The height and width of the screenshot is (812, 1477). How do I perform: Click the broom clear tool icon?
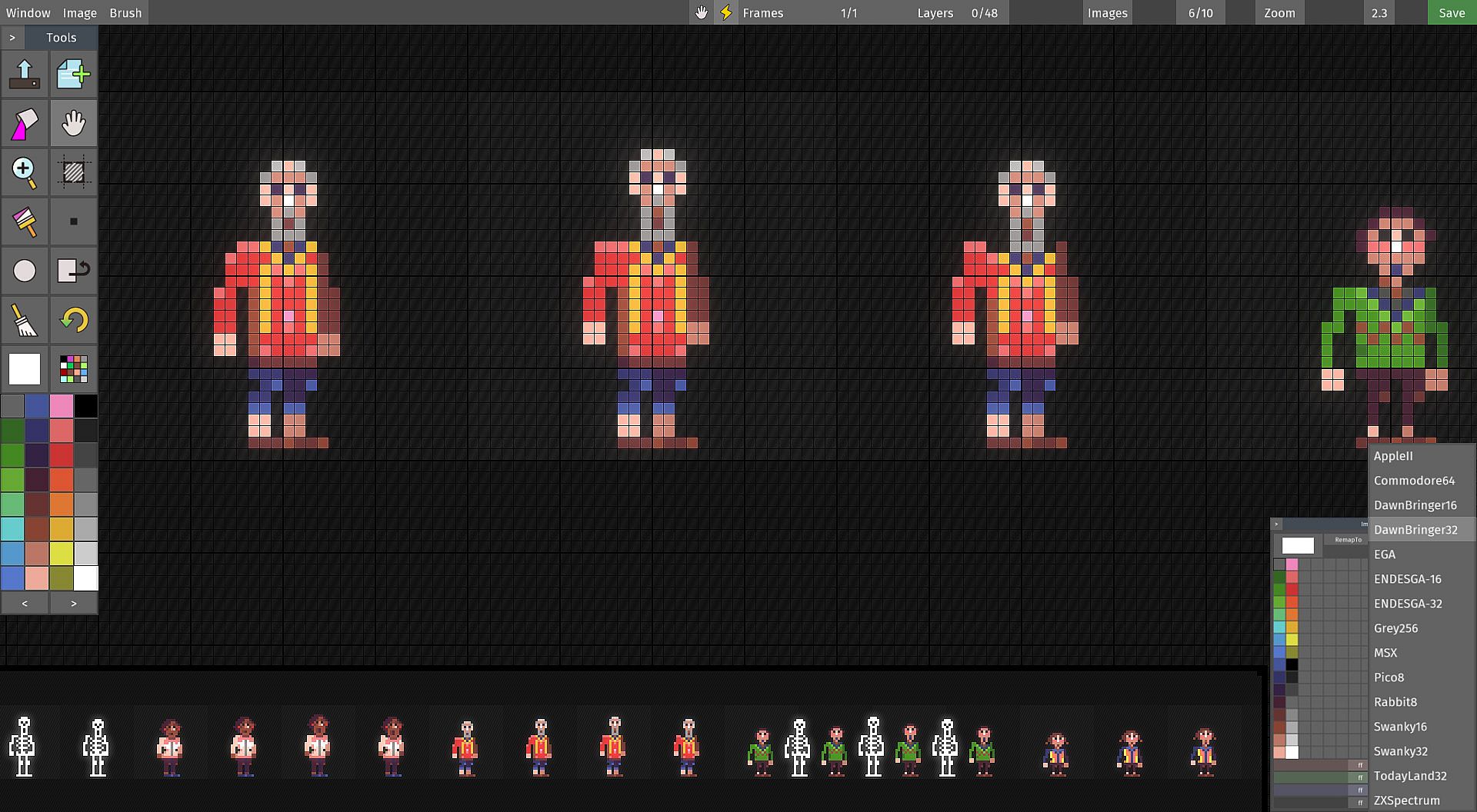pos(25,320)
